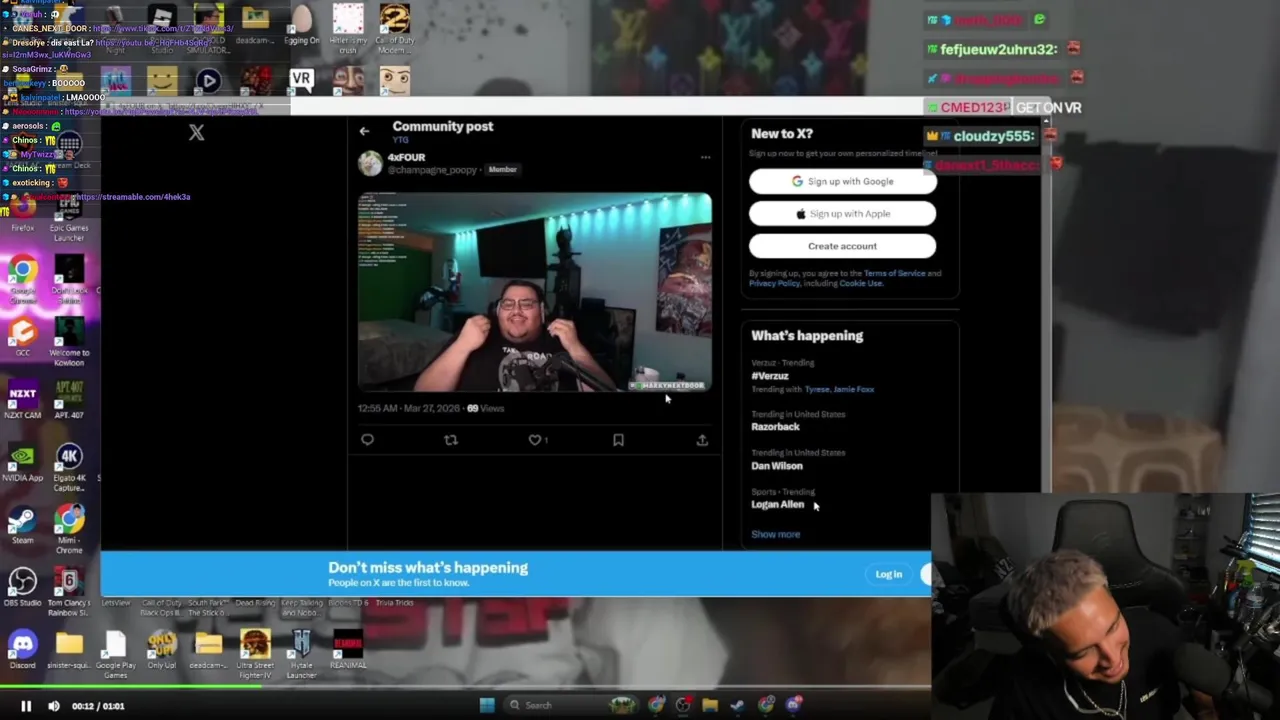Open OBS Studio desktop shortcut
The width and height of the screenshot is (1280, 720).
pos(22,588)
